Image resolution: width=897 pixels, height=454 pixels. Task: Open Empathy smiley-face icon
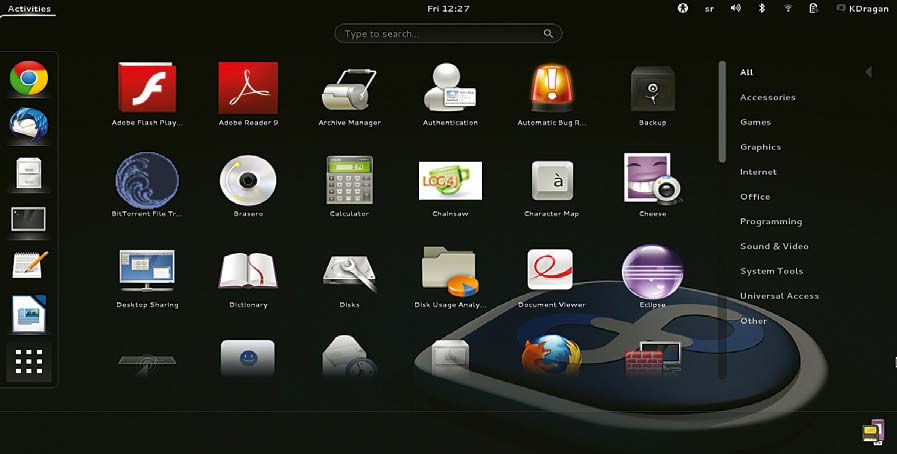pos(248,358)
